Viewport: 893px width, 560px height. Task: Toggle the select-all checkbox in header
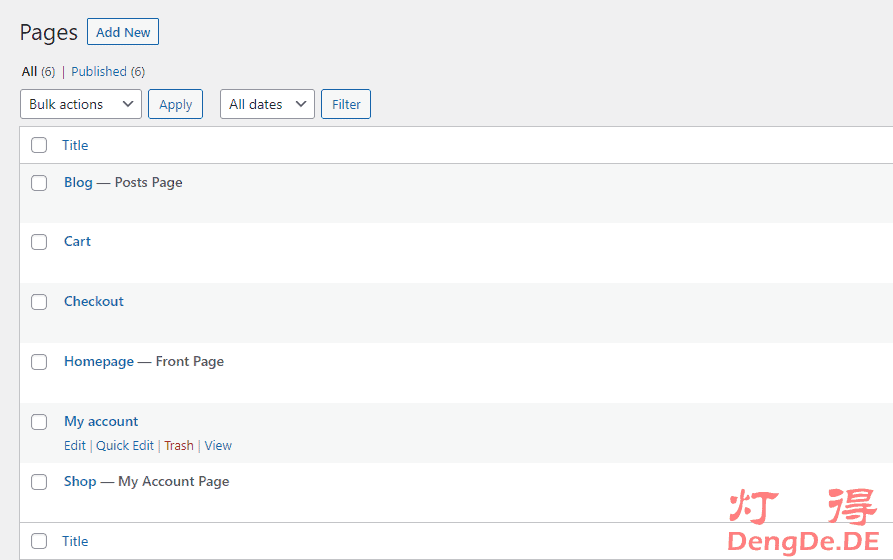click(x=39, y=145)
